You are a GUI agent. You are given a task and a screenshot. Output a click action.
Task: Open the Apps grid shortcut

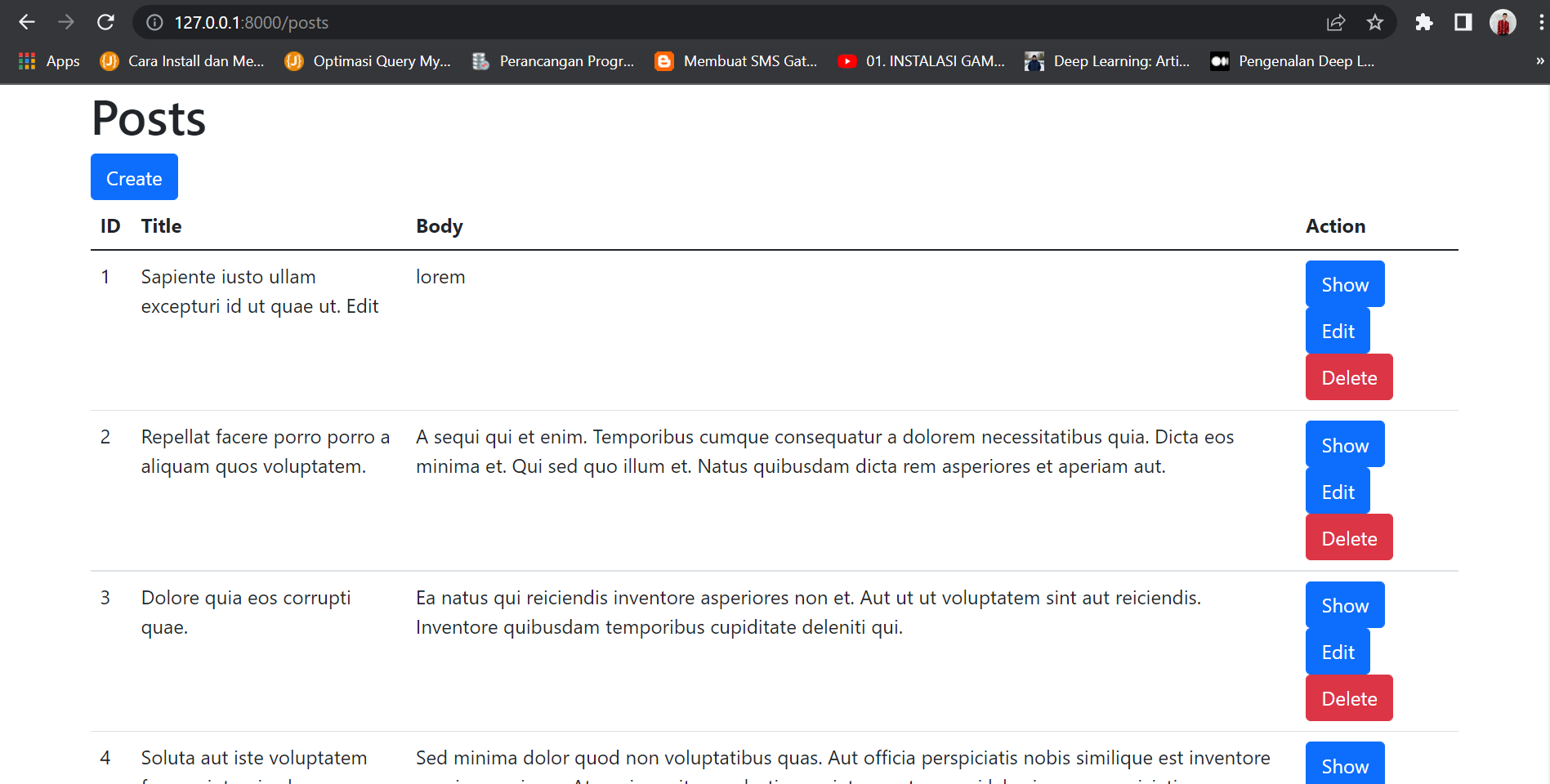49,61
